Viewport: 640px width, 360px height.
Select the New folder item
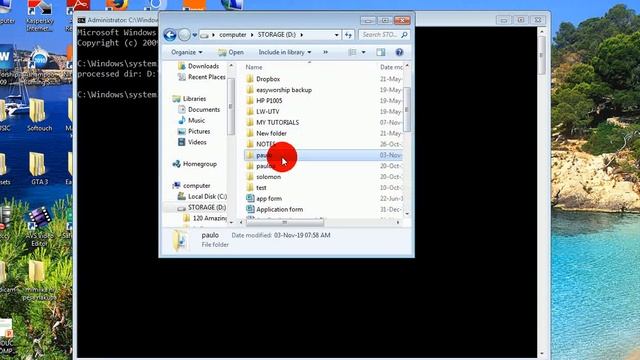click(267, 133)
